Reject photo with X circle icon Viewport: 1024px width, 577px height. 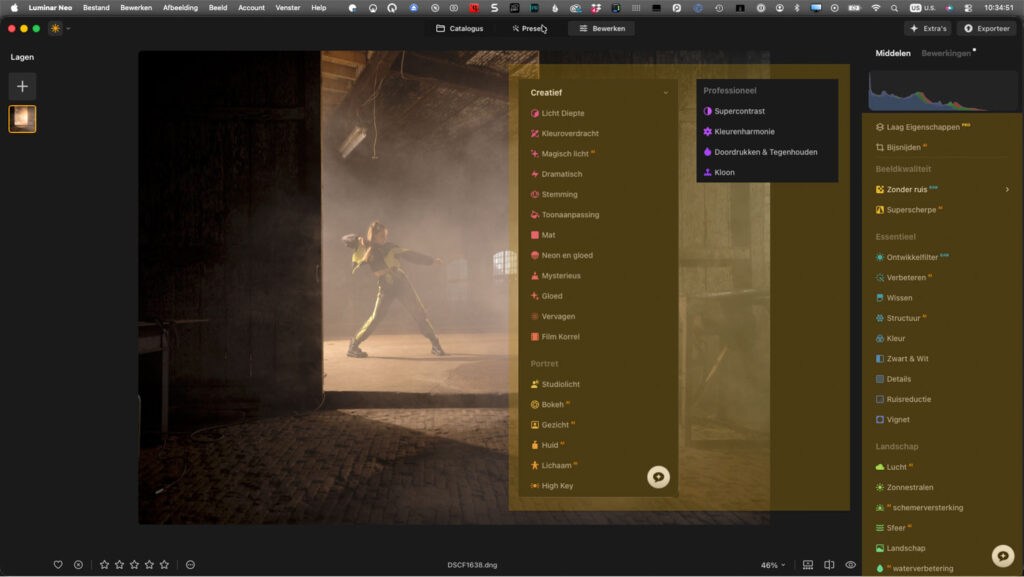click(x=78, y=565)
